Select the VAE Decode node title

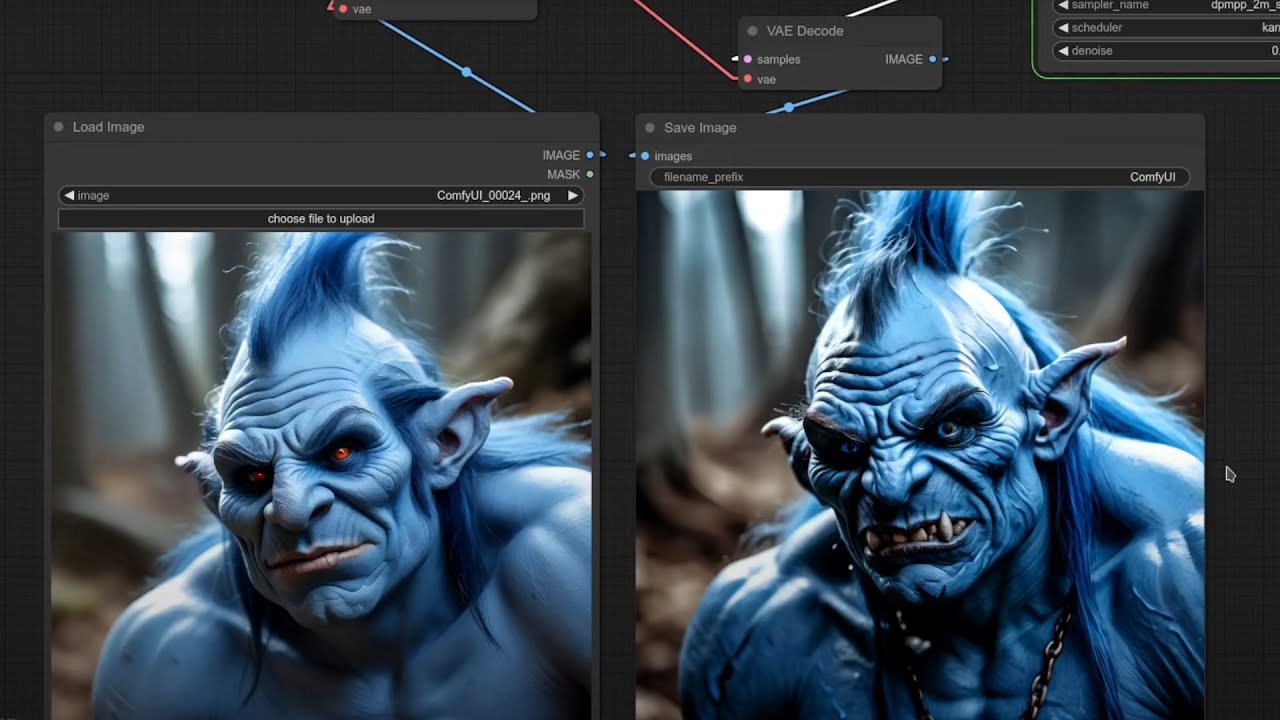805,31
